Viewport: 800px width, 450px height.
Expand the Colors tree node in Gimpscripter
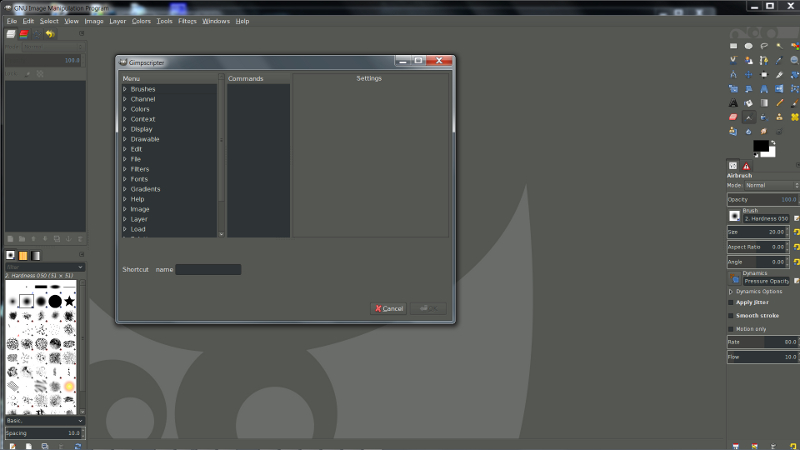[x=125, y=109]
